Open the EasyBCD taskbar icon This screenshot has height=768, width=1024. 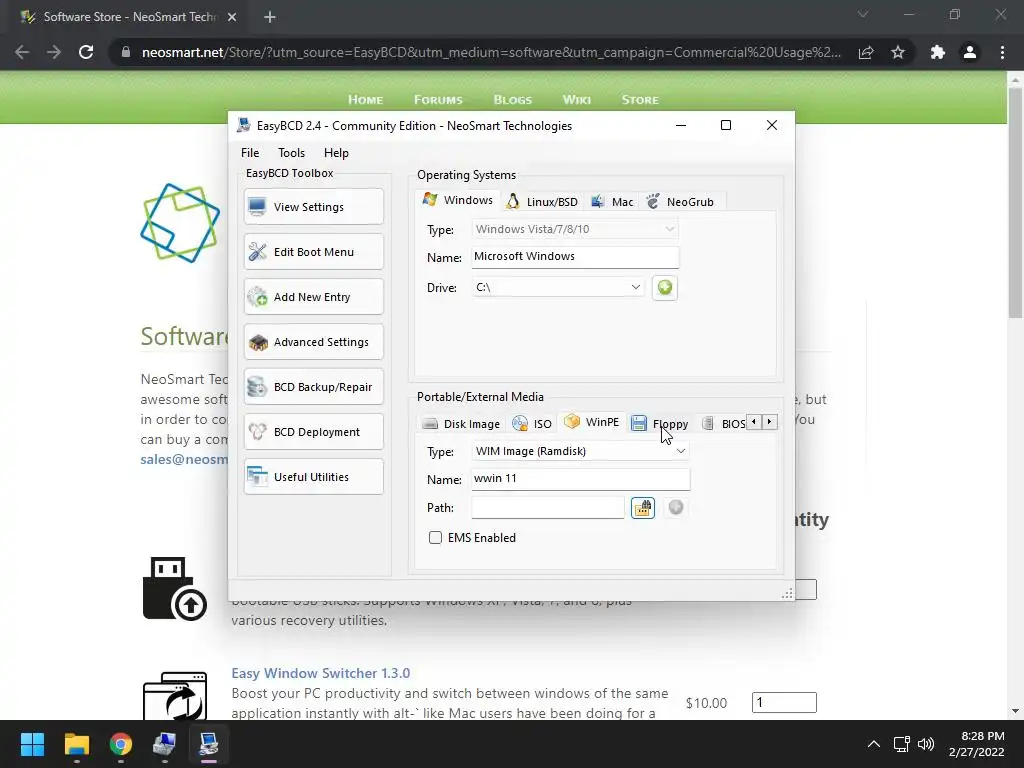208,744
